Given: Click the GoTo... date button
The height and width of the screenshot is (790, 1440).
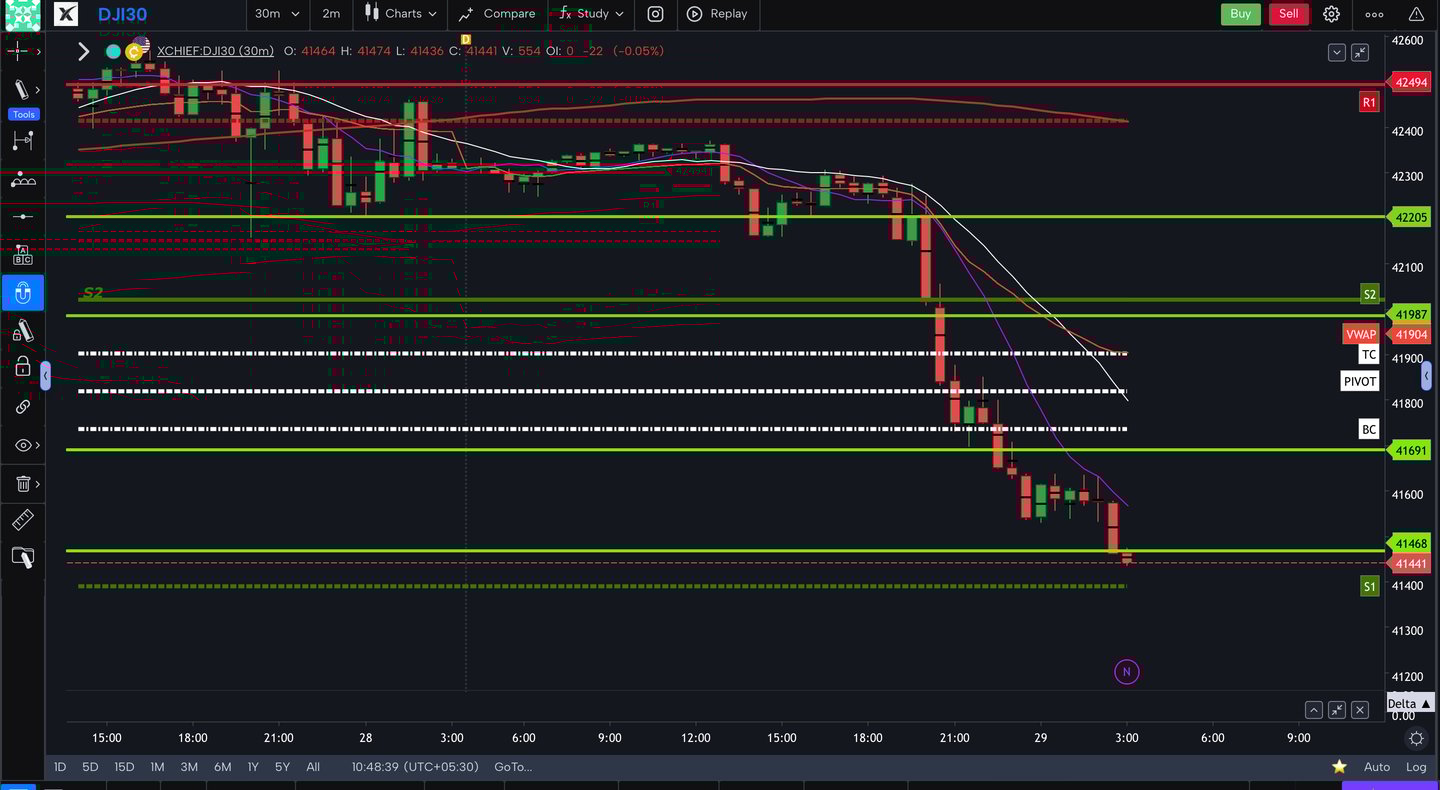Looking at the screenshot, I should 513,767.
